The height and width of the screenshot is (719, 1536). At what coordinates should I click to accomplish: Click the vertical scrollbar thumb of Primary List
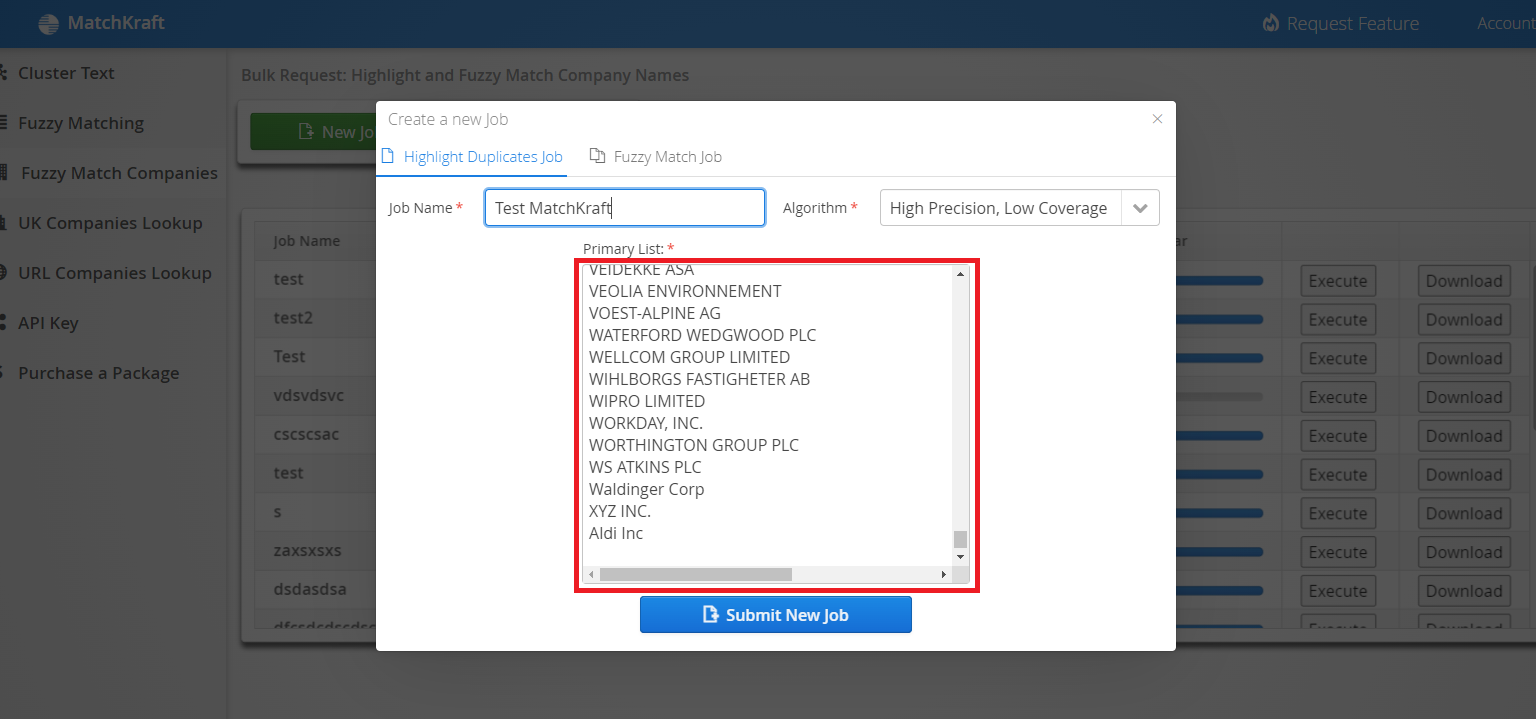[960, 539]
